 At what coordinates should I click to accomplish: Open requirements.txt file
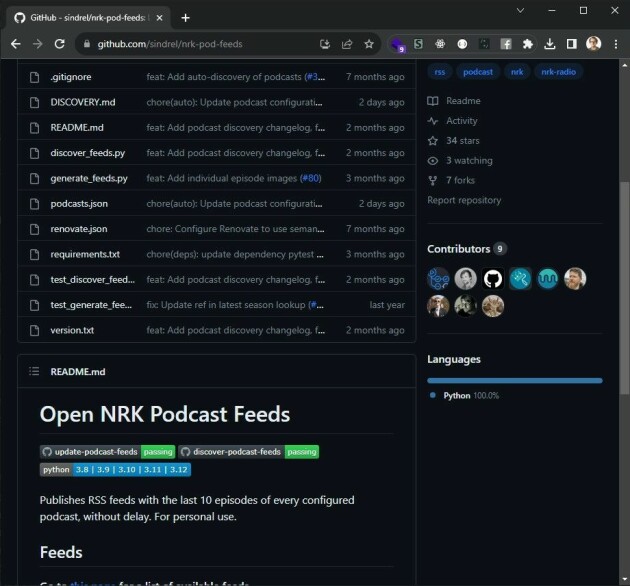click(x=85, y=254)
